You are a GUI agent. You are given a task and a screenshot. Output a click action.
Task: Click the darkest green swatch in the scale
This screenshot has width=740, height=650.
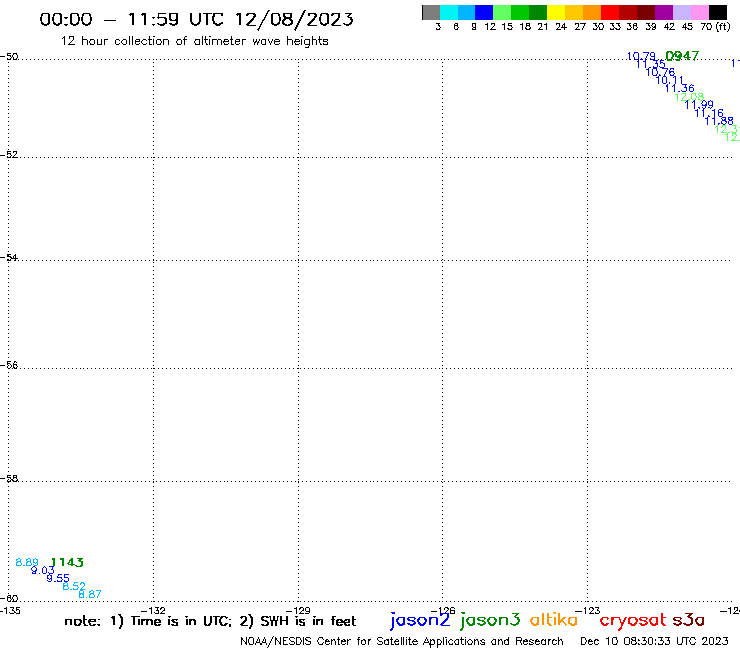coord(538,12)
